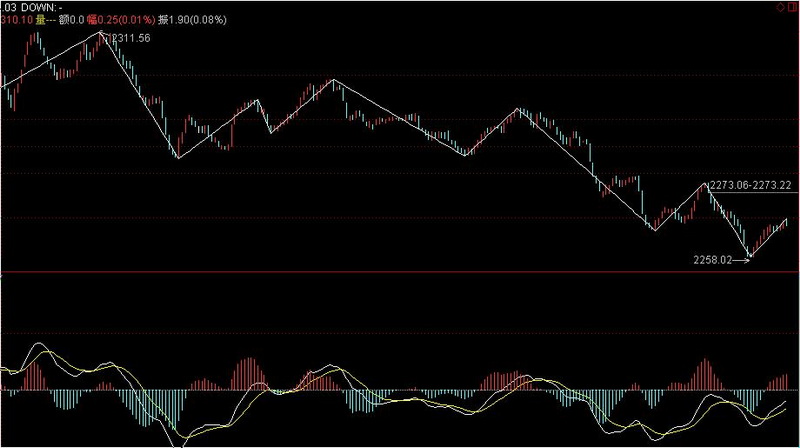Click the tallest red MACD histogram bar near right
The width and height of the screenshot is (800, 448).
tap(707, 373)
